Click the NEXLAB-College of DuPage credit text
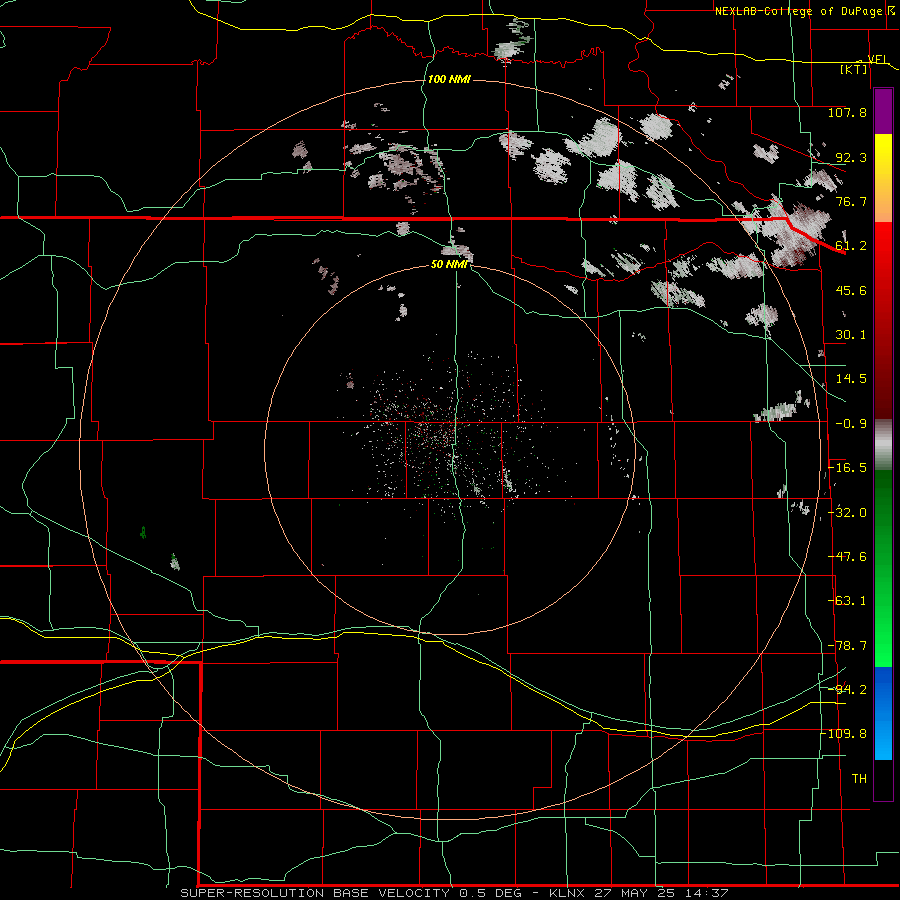Viewport: 900px width, 900px height. (x=799, y=11)
